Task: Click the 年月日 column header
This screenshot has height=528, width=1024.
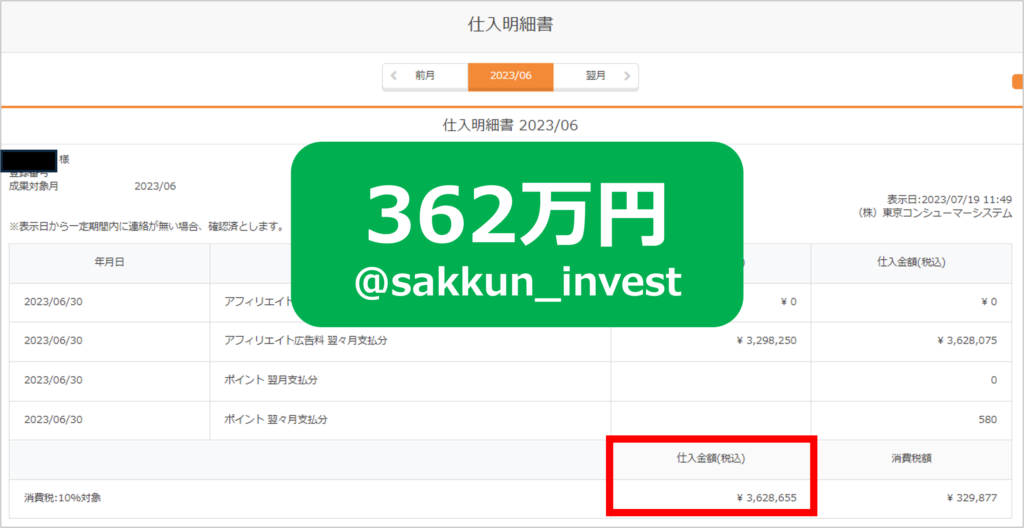Action: click(110, 264)
